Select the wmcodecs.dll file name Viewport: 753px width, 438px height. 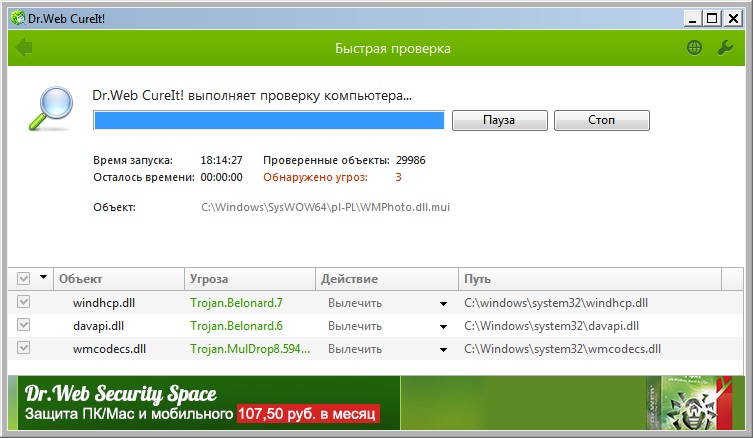click(109, 349)
